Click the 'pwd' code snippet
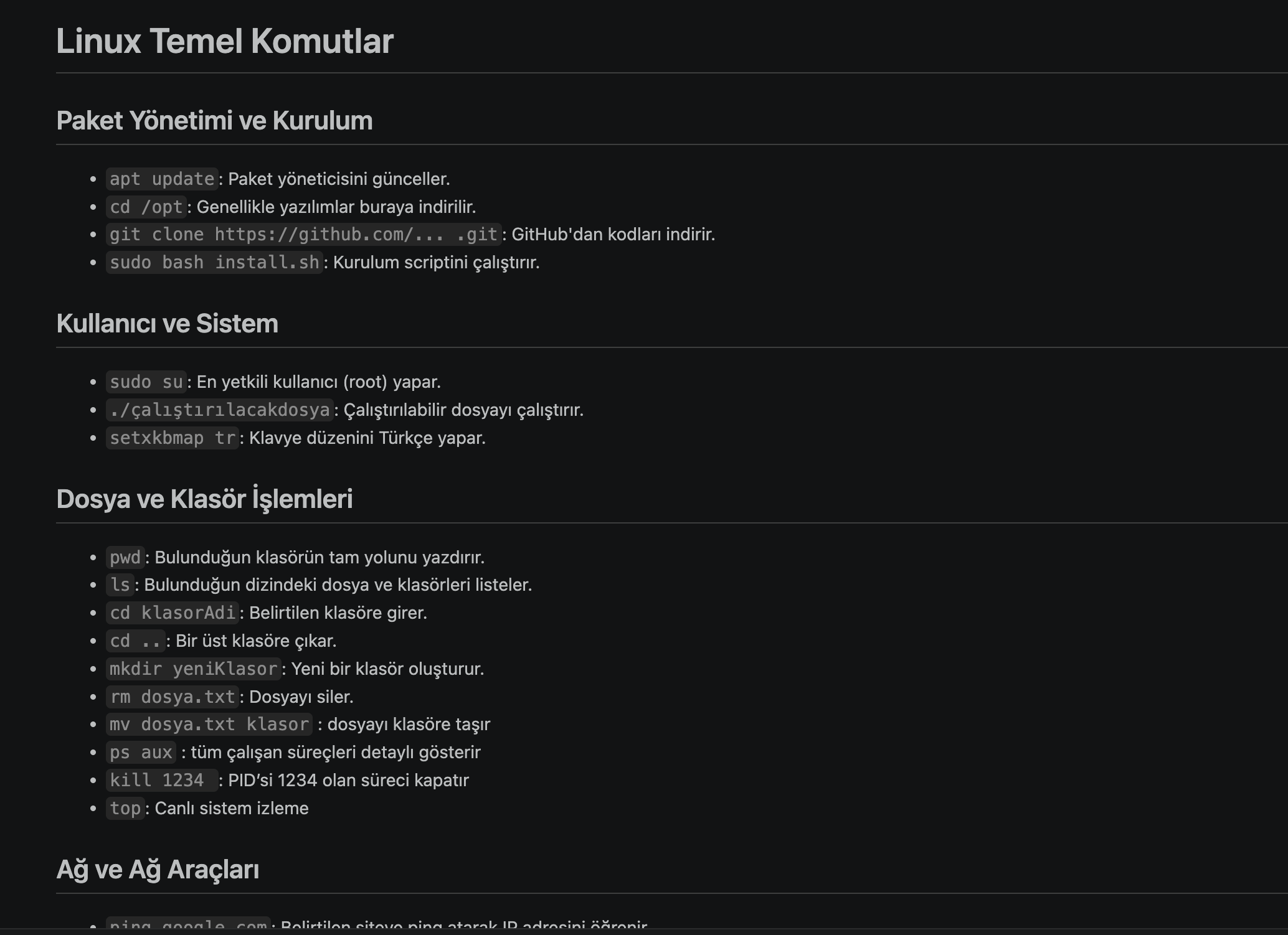 pyautogui.click(x=125, y=557)
